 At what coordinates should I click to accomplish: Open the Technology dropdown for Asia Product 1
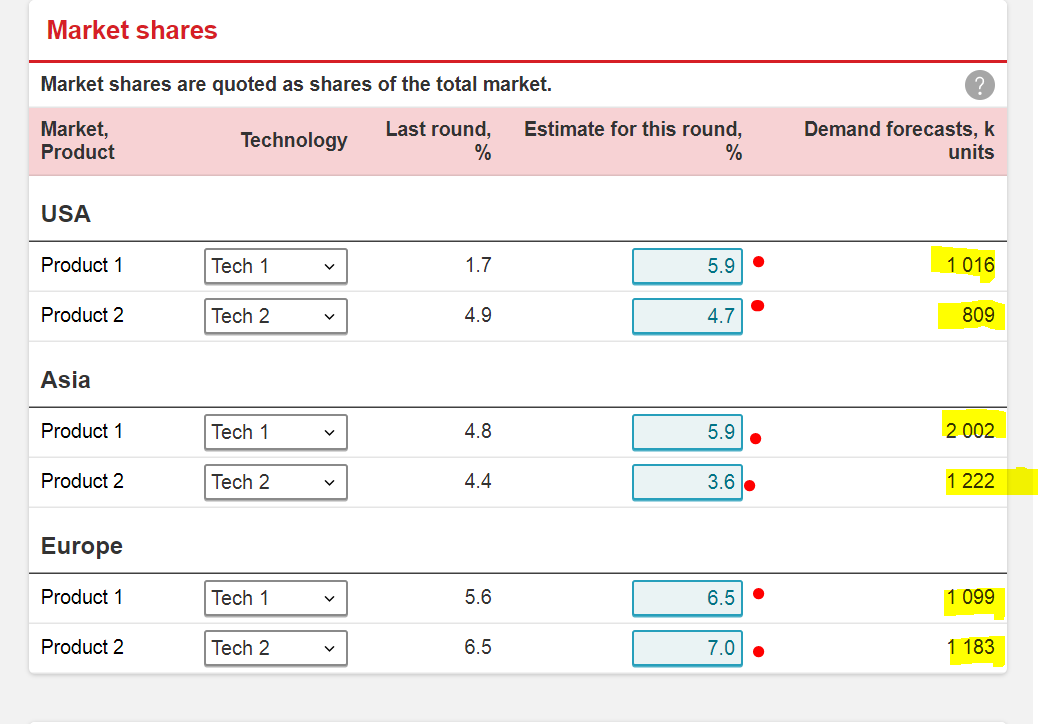point(275,432)
